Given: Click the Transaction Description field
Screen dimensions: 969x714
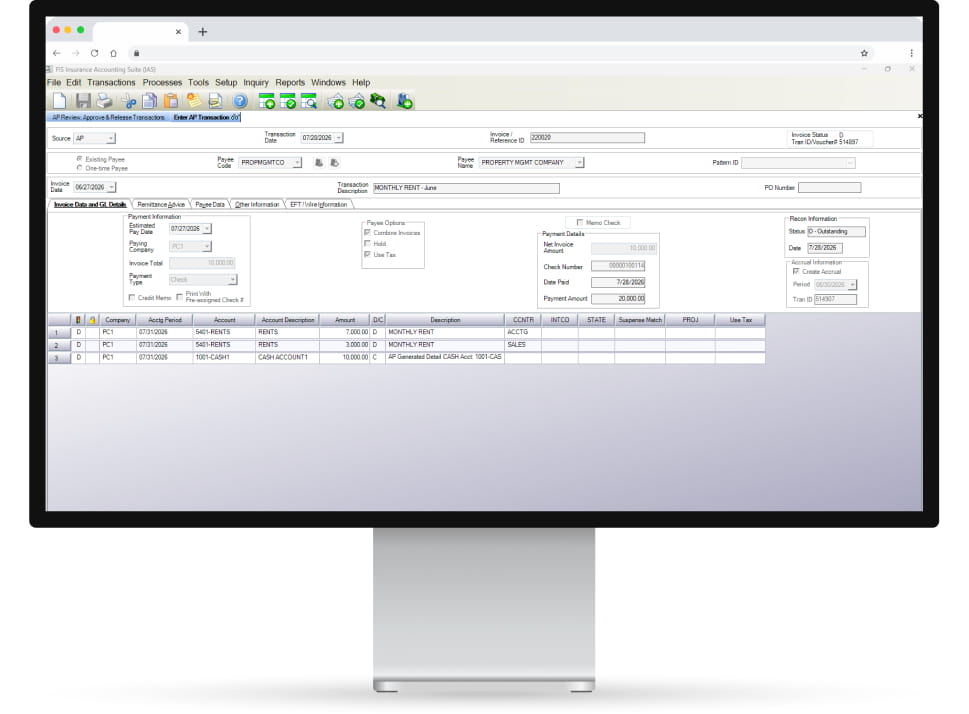Looking at the screenshot, I should (466, 188).
